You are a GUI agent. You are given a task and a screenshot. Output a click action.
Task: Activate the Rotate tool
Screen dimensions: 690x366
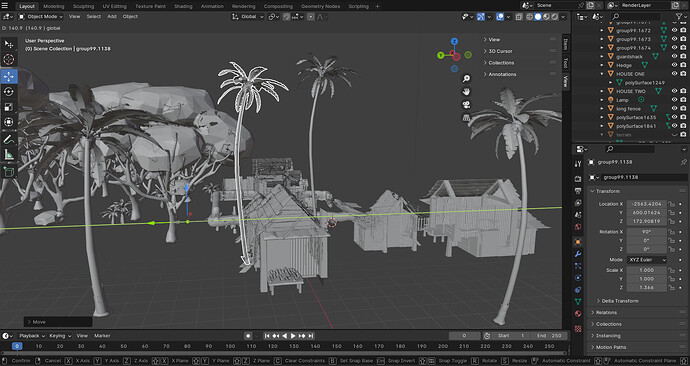pos(9,92)
